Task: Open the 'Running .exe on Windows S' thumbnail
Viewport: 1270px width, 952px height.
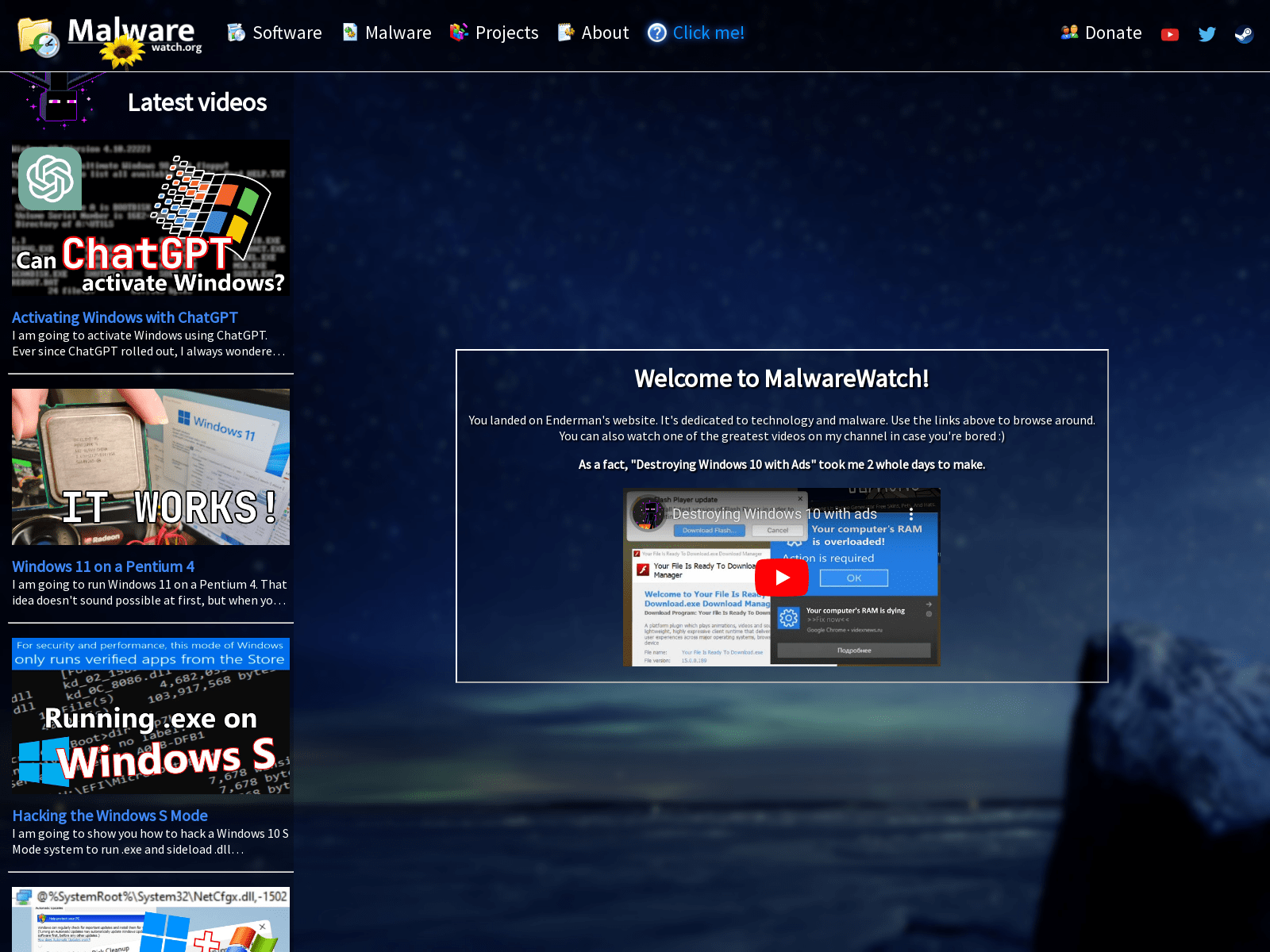Action: (151, 716)
